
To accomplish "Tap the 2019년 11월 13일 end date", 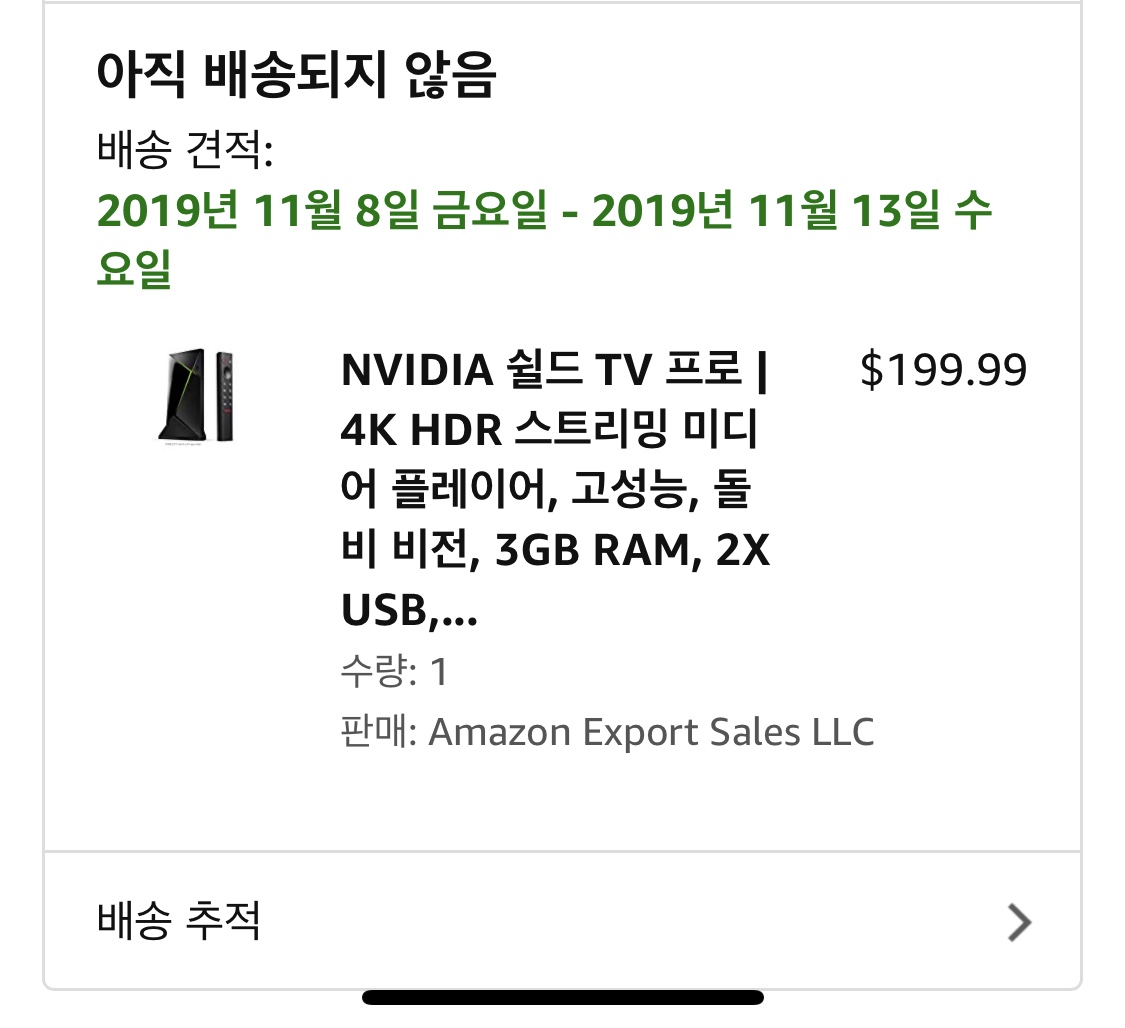I will [766, 211].
